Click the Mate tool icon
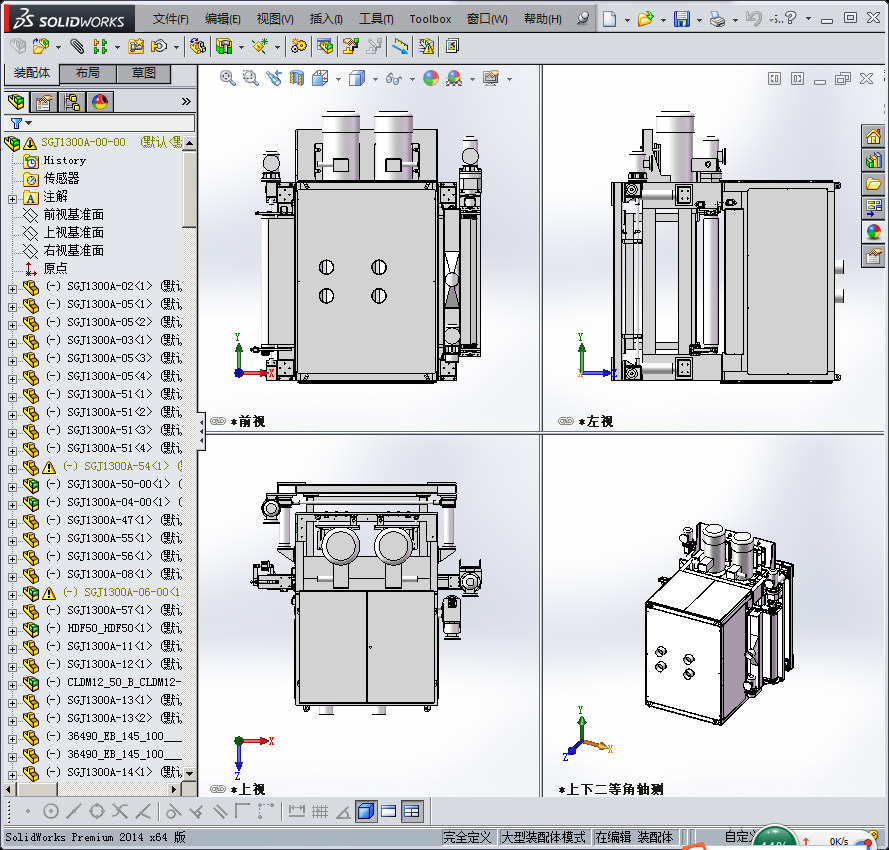The height and width of the screenshot is (850, 889). point(76,46)
